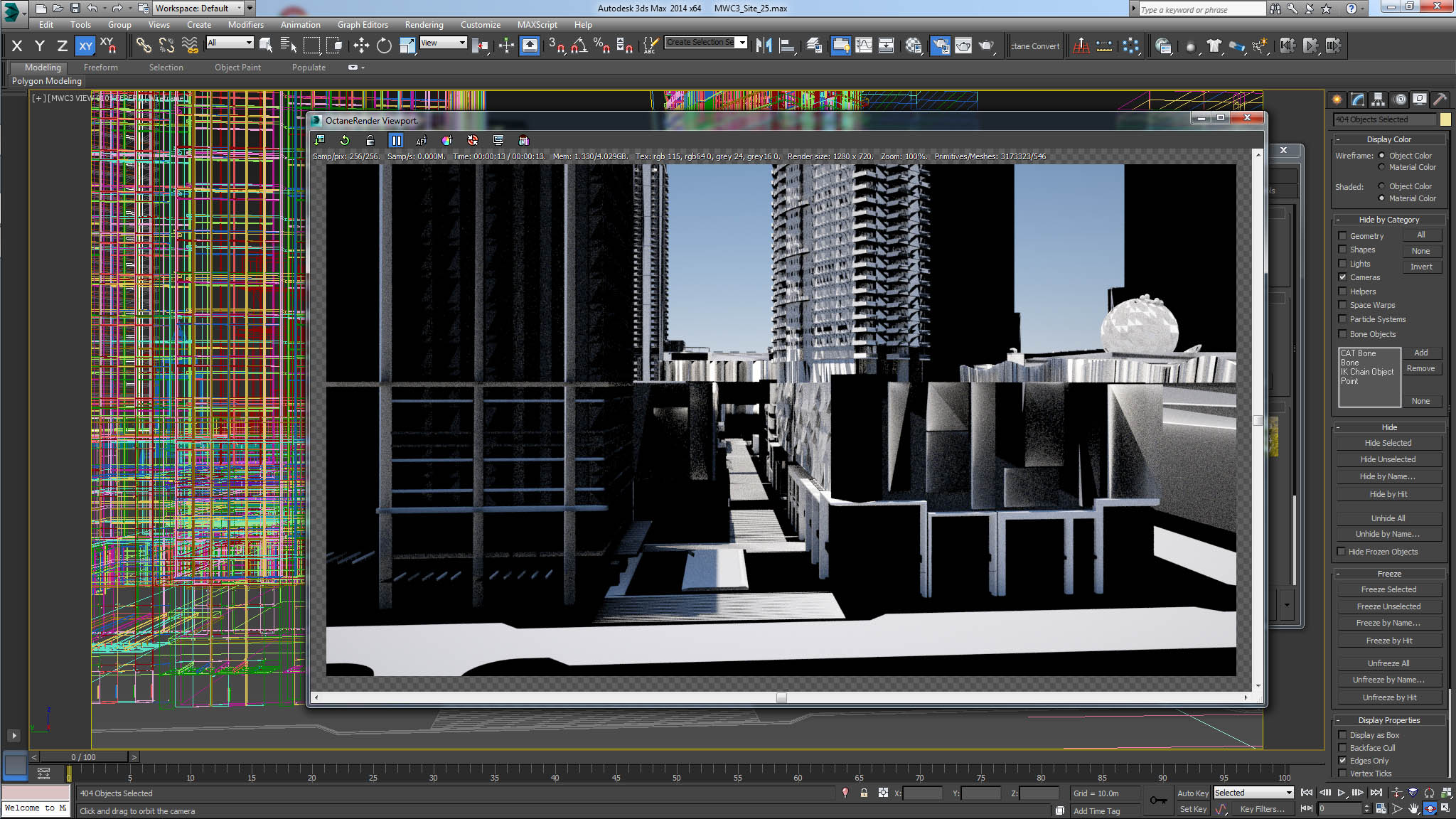Click the Unhide All button

pyautogui.click(x=1388, y=518)
